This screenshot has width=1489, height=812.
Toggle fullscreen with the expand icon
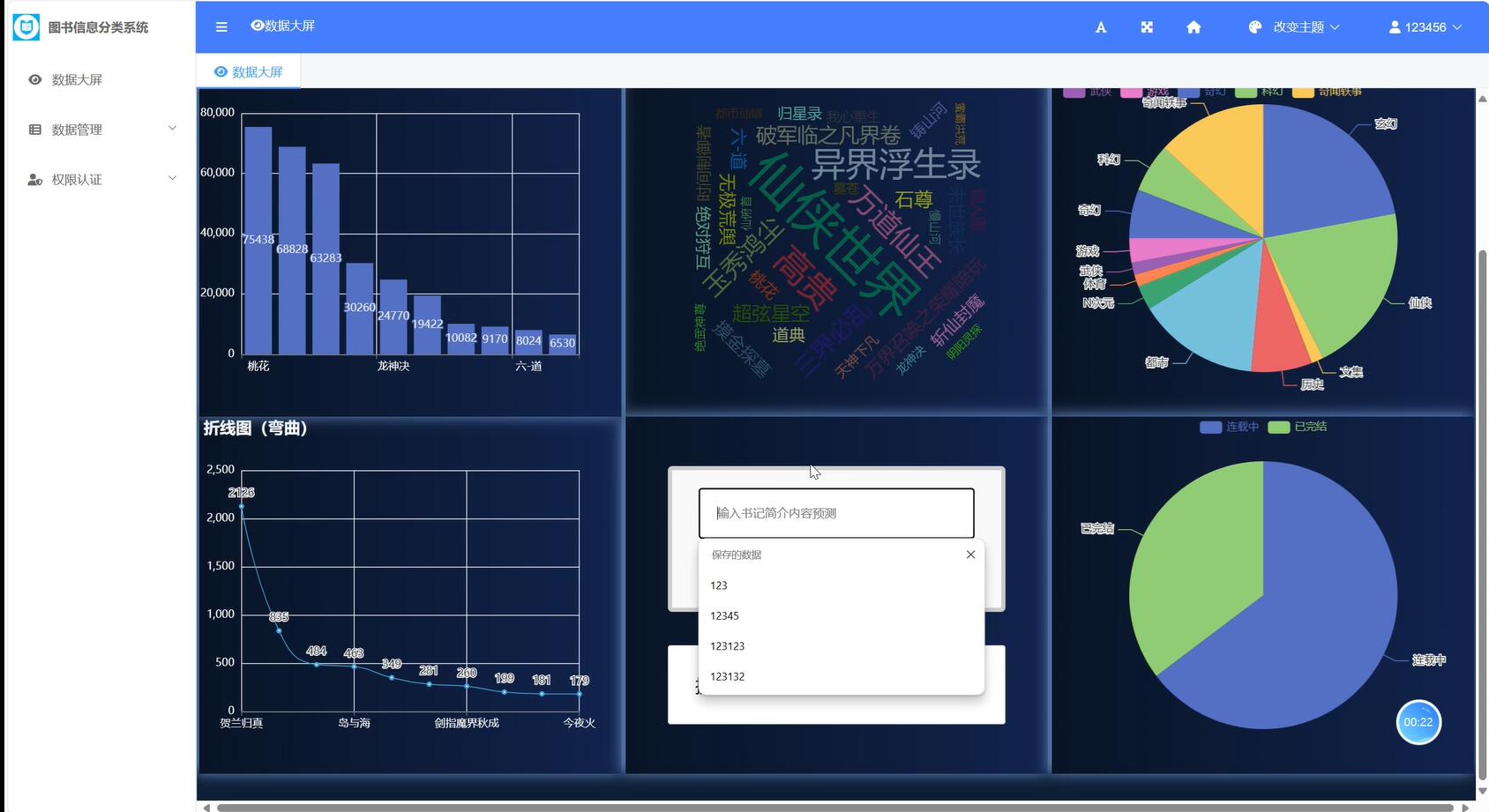pos(1147,27)
